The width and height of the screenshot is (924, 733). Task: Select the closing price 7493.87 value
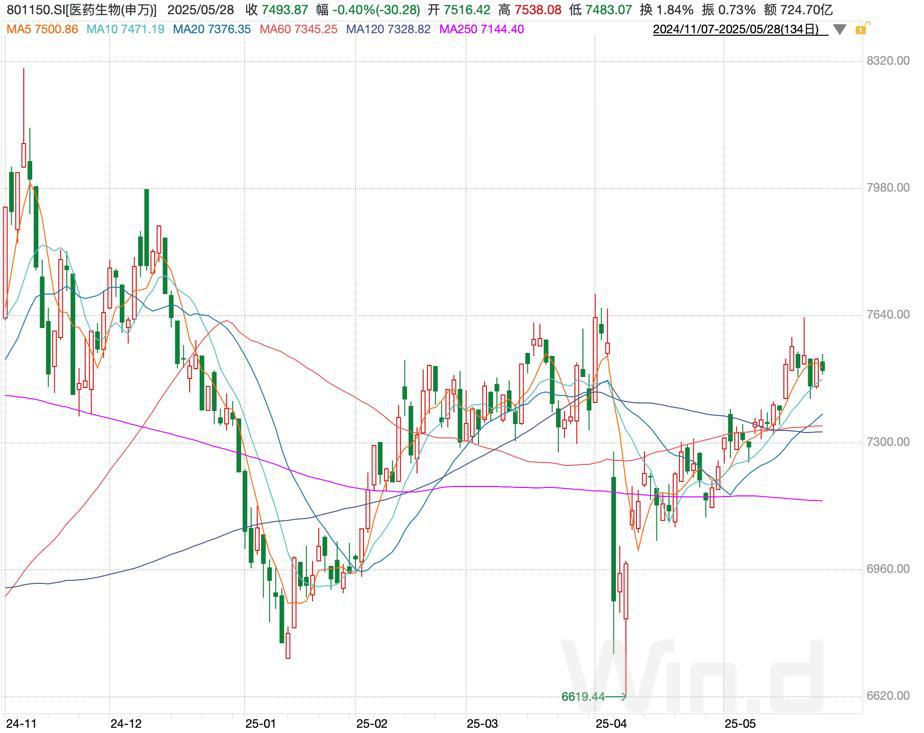(x=285, y=10)
